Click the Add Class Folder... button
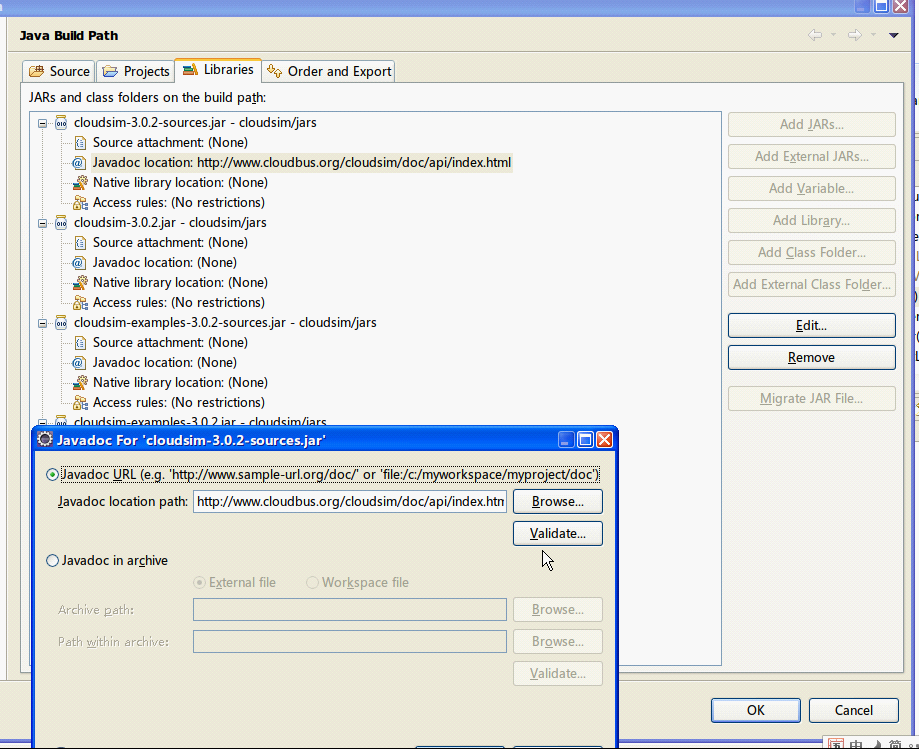This screenshot has width=919, height=749. click(812, 253)
